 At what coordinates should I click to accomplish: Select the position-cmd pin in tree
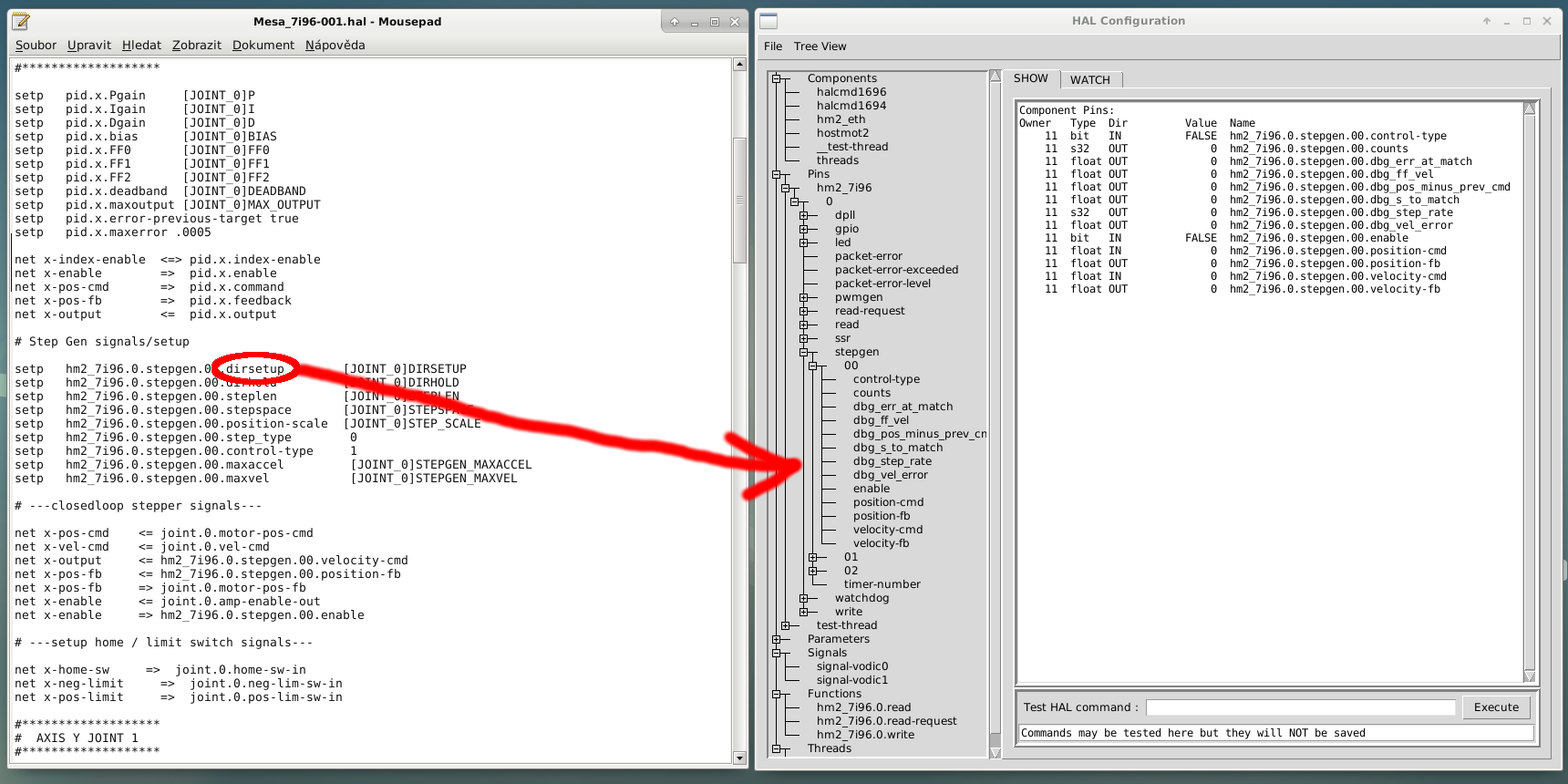[x=888, y=502]
